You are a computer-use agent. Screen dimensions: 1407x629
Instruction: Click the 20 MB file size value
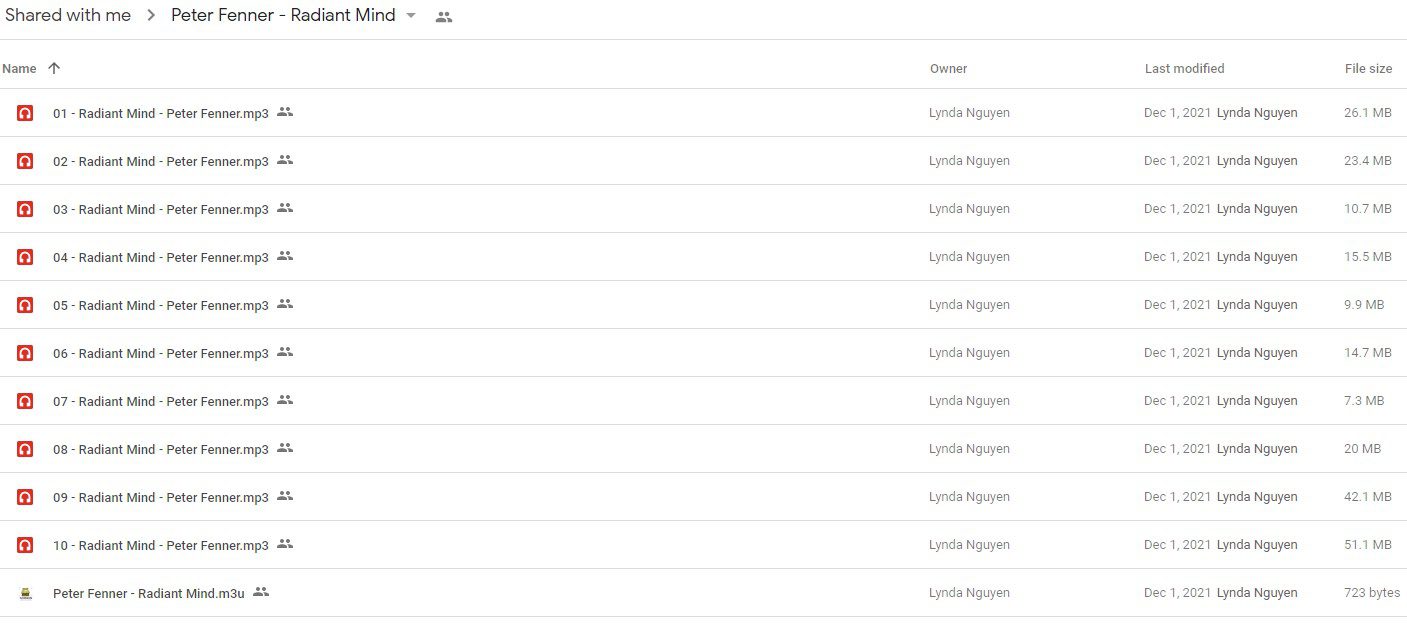[x=1363, y=449]
